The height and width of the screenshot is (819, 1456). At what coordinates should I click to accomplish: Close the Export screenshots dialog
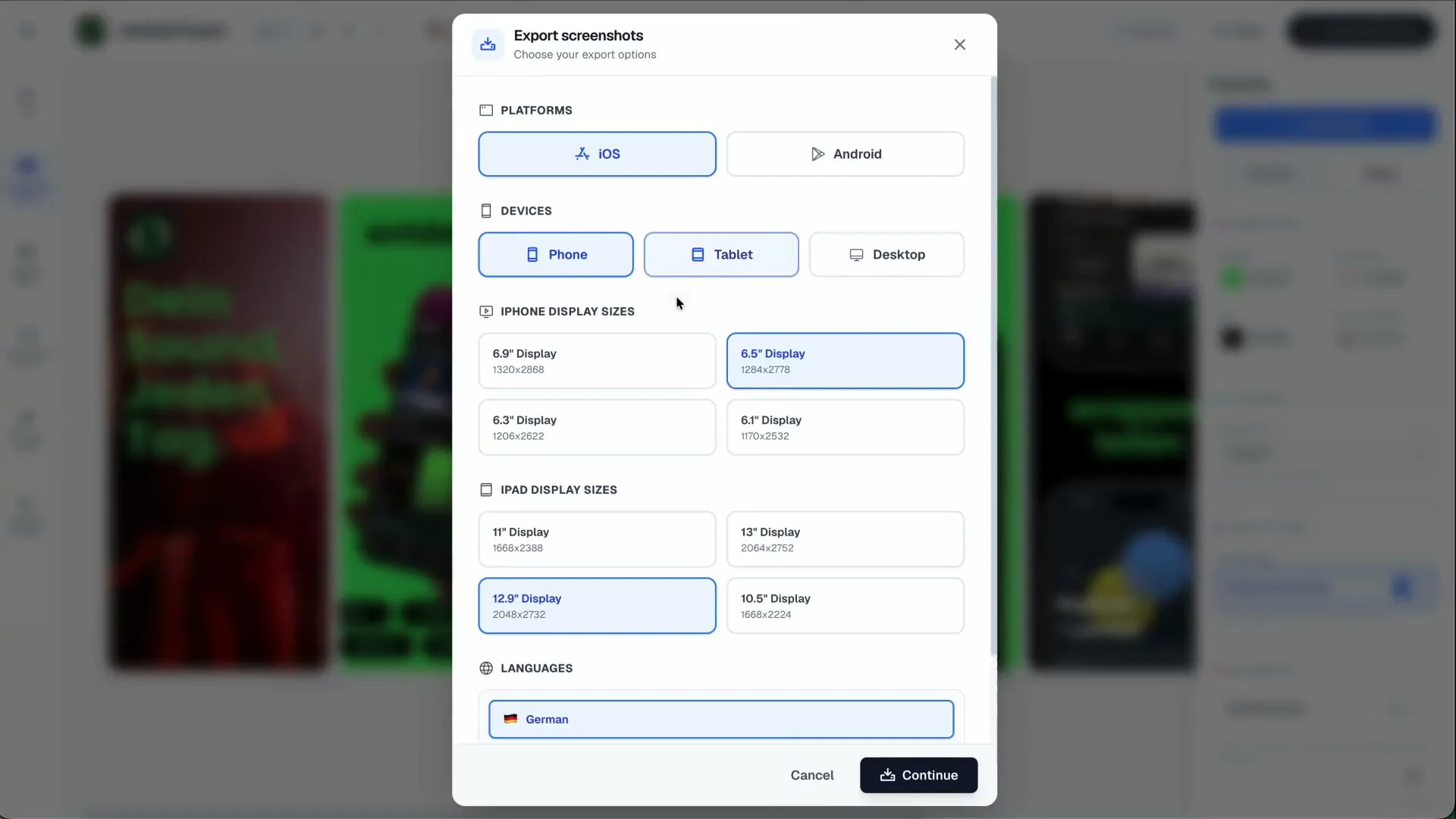click(959, 45)
